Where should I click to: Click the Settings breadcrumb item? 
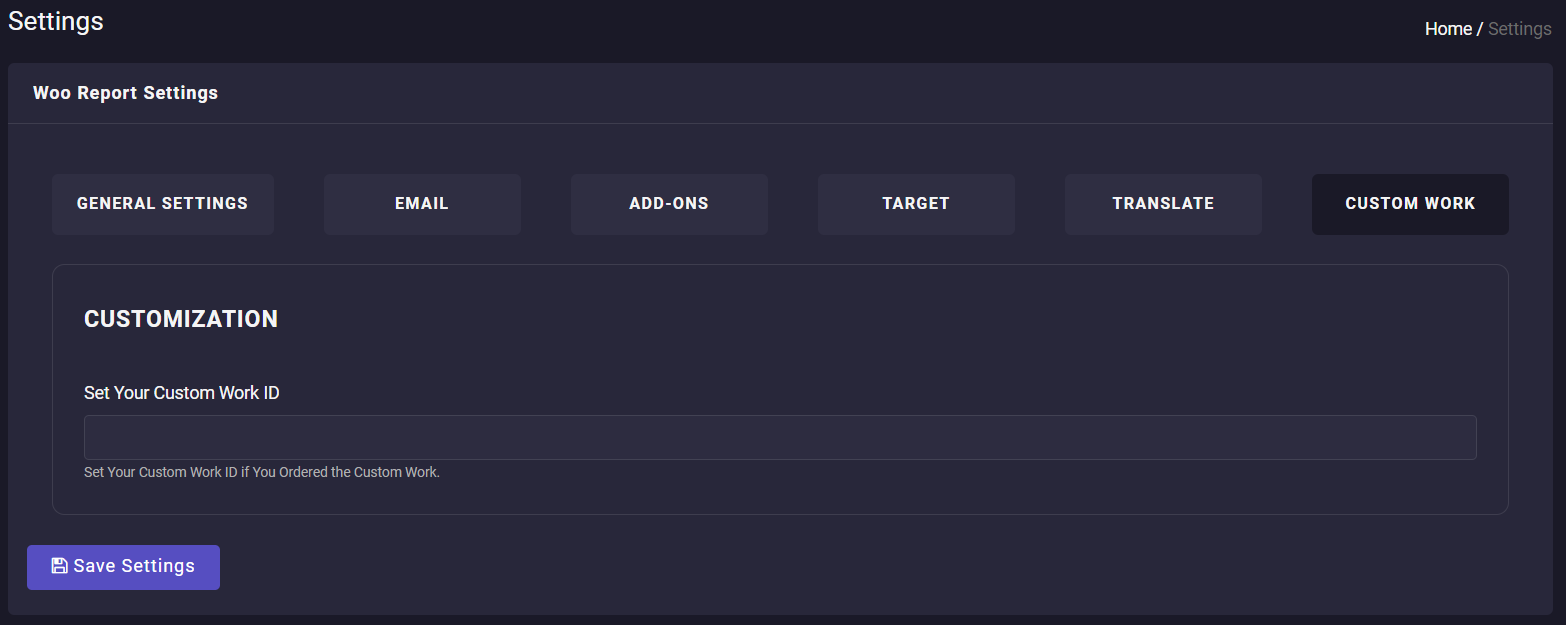[1519, 29]
